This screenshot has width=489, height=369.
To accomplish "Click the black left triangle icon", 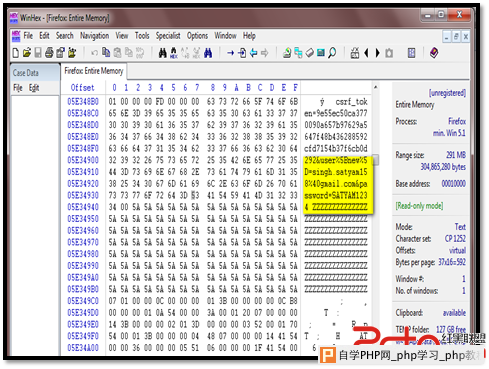I will click(x=366, y=53).
